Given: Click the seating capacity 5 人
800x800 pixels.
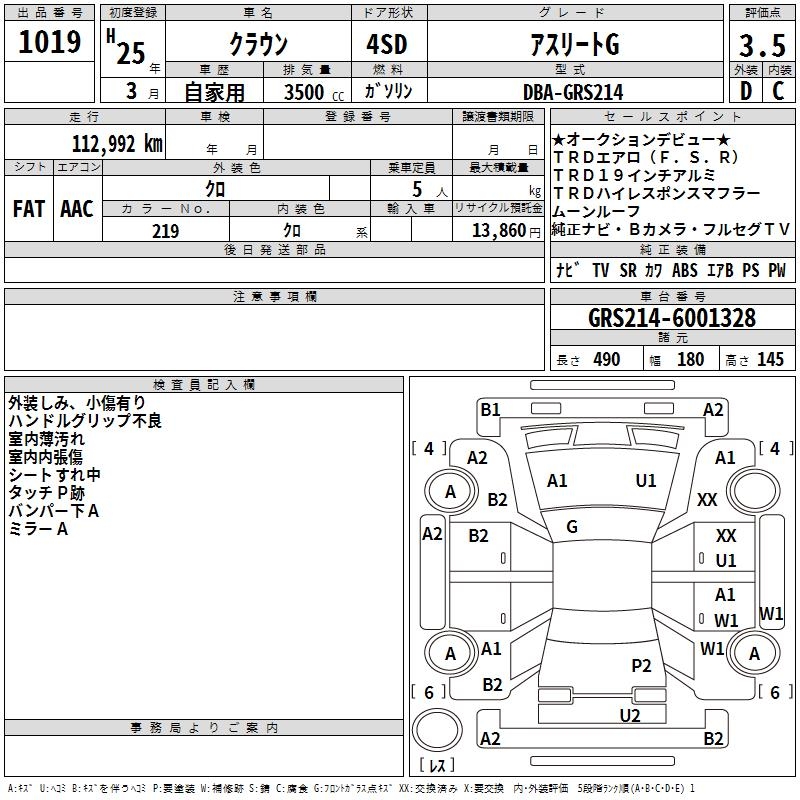Looking at the screenshot, I should click(429, 189).
